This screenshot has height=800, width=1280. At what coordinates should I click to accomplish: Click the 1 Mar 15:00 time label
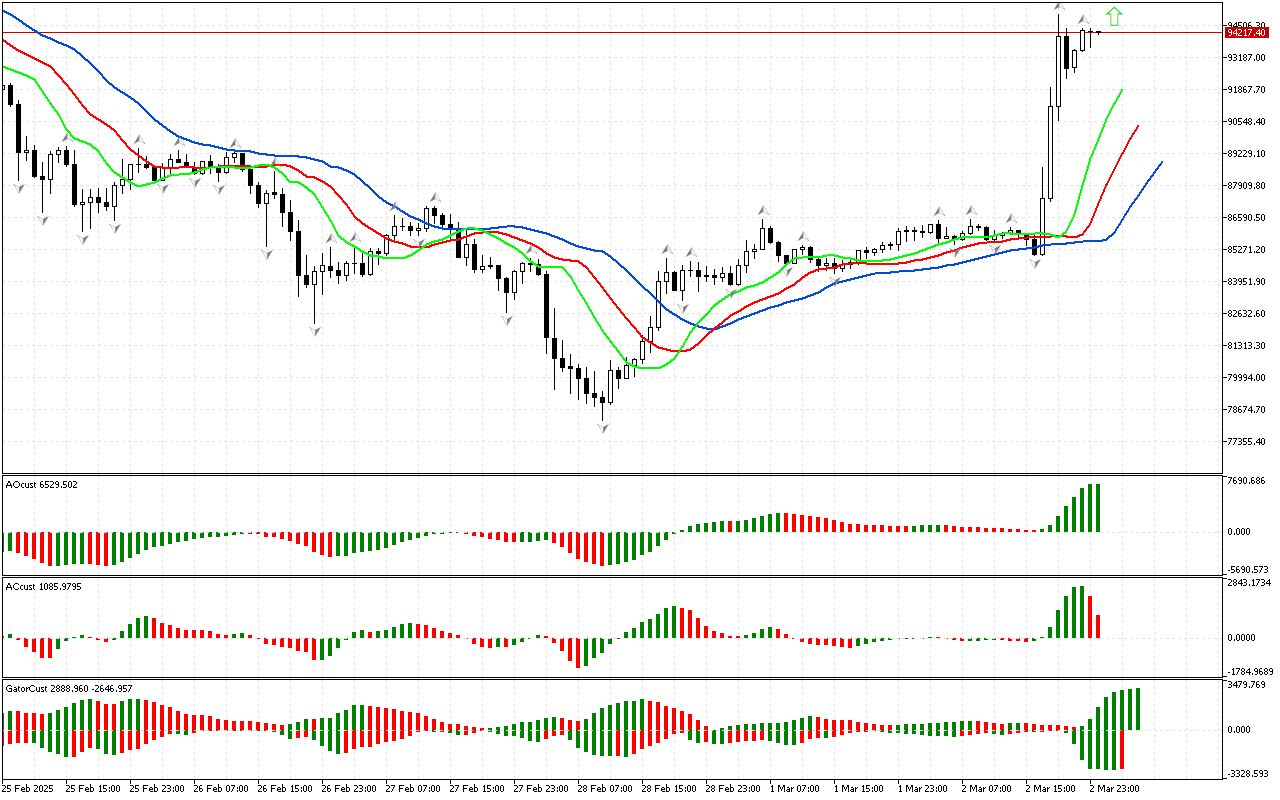[x=859, y=789]
